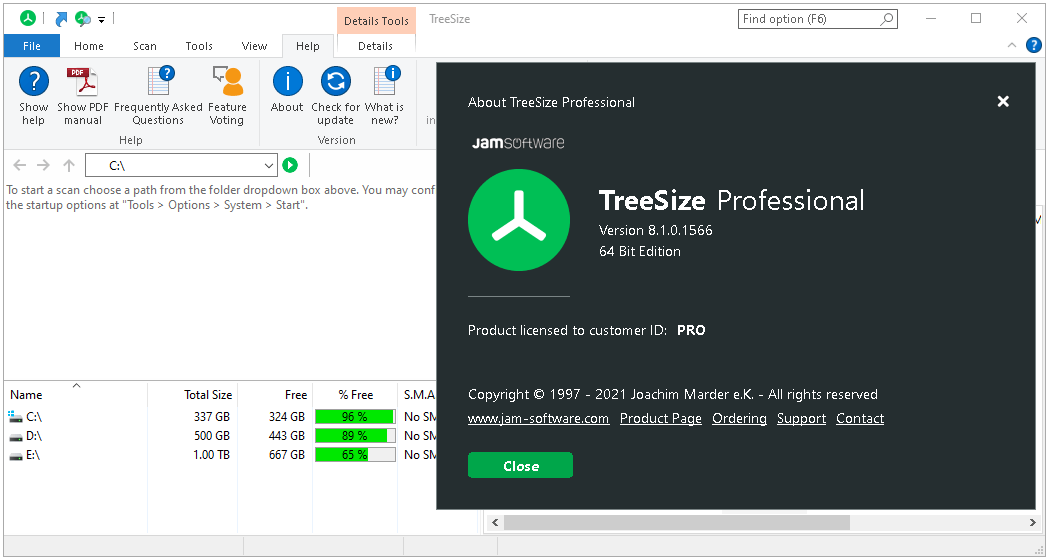
Task: Click the blue help icon top right
Action: point(1033,45)
